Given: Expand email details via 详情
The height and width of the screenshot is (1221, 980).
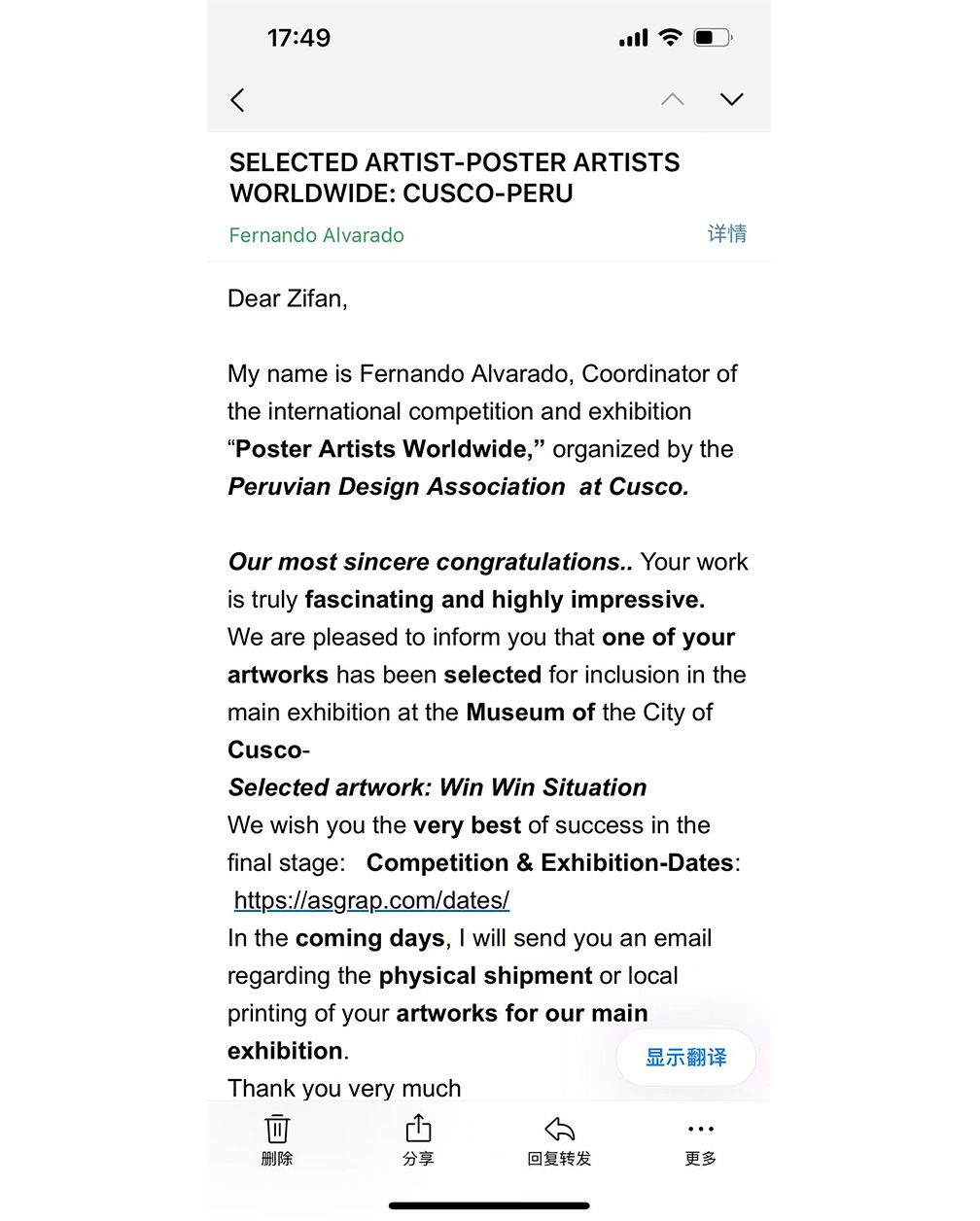Looking at the screenshot, I should click(x=727, y=233).
